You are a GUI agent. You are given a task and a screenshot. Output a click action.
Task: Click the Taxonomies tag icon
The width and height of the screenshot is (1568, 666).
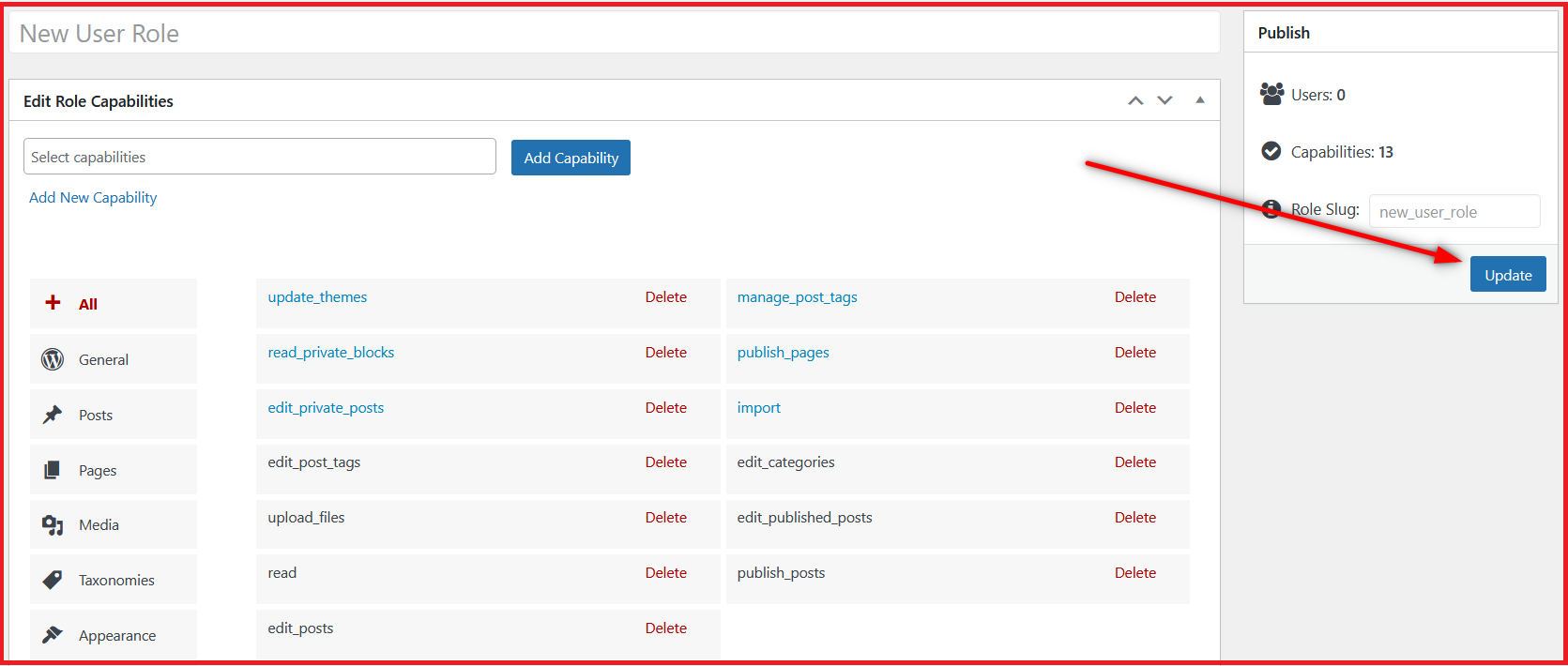[53, 580]
